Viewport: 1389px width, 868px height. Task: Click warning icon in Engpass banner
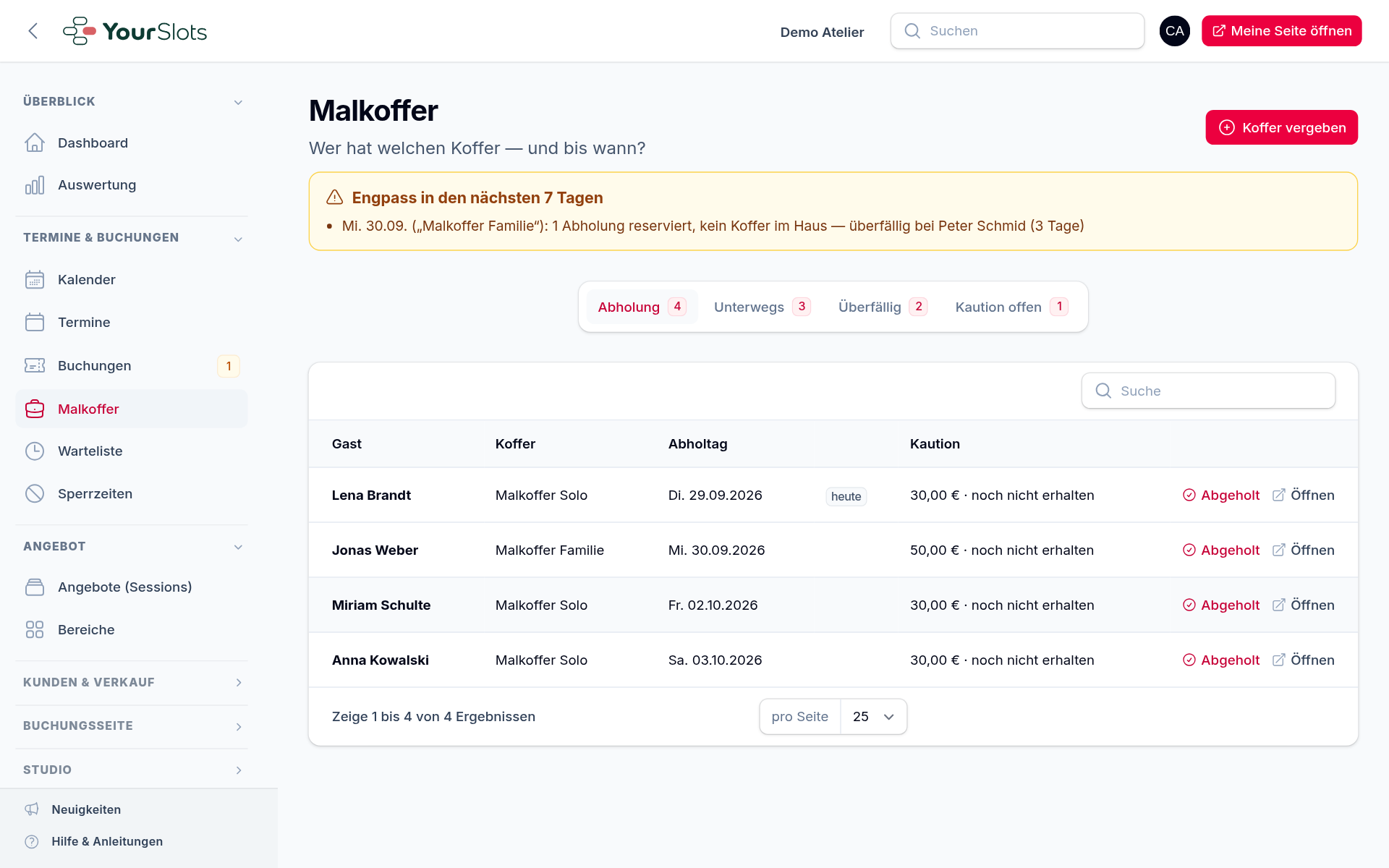coord(334,197)
